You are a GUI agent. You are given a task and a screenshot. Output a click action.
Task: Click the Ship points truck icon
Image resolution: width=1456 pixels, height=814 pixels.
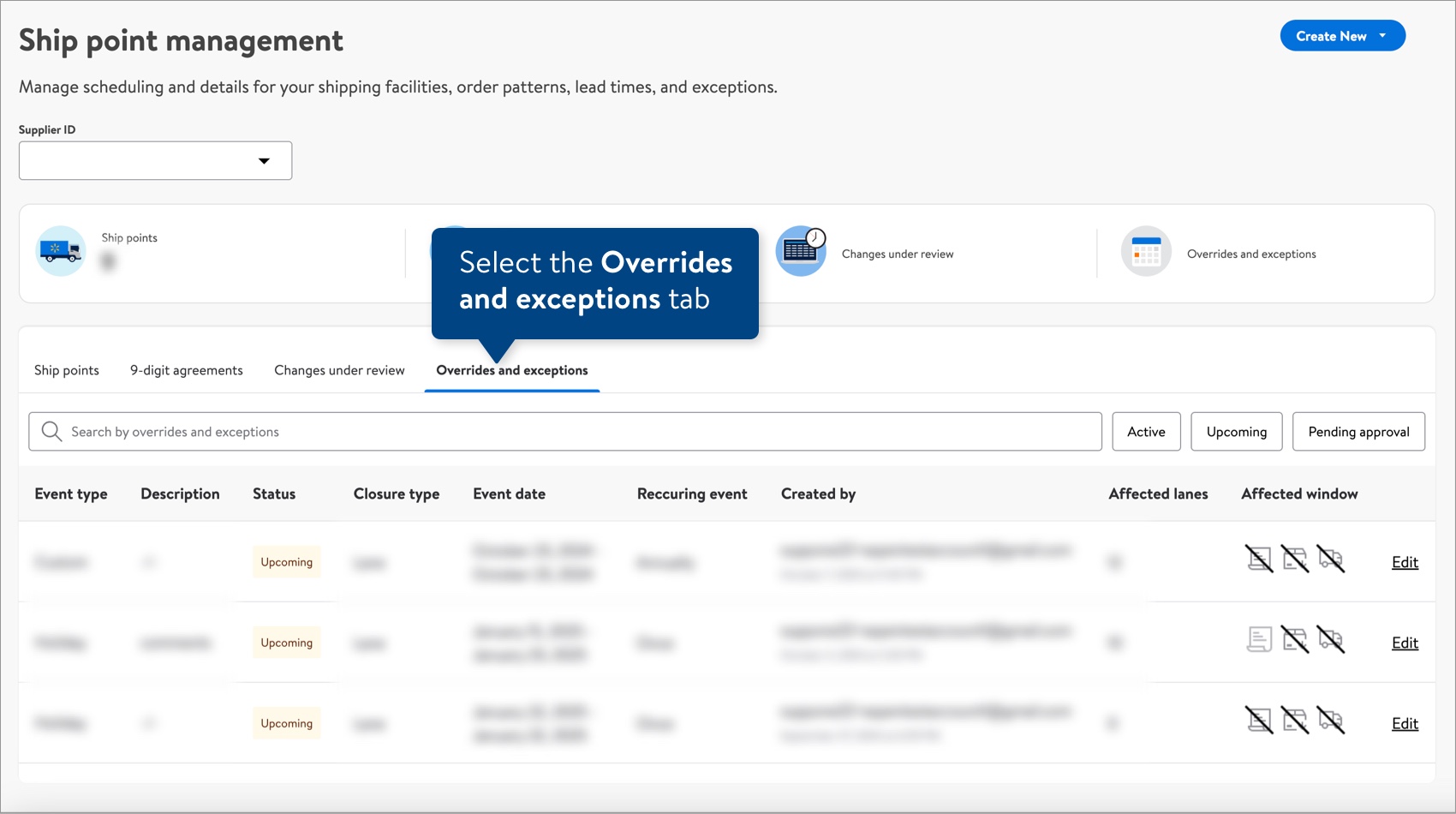click(x=61, y=251)
